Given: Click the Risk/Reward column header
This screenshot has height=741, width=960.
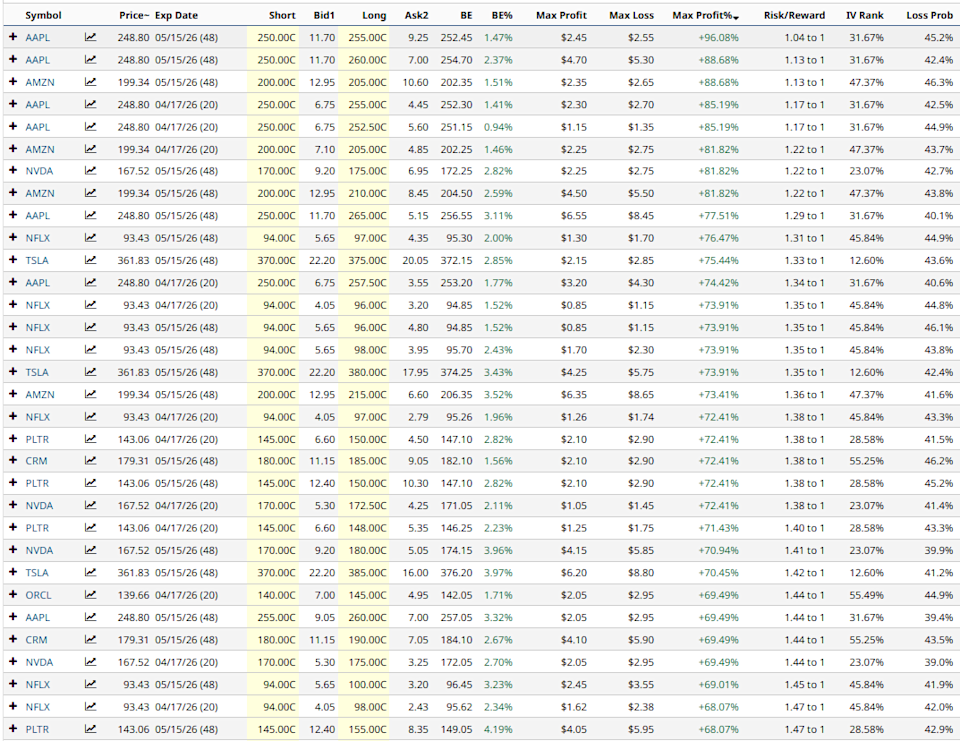Looking at the screenshot, I should tap(794, 16).
